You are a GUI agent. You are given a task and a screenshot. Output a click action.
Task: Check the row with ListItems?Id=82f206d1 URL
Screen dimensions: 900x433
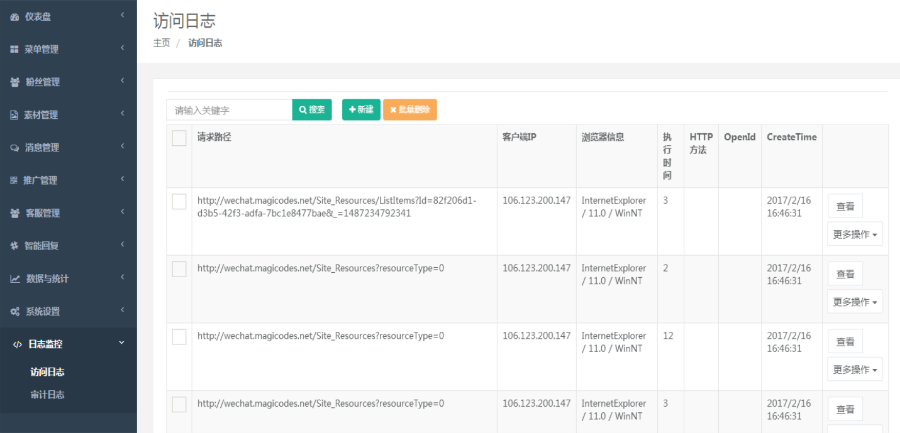(179, 202)
